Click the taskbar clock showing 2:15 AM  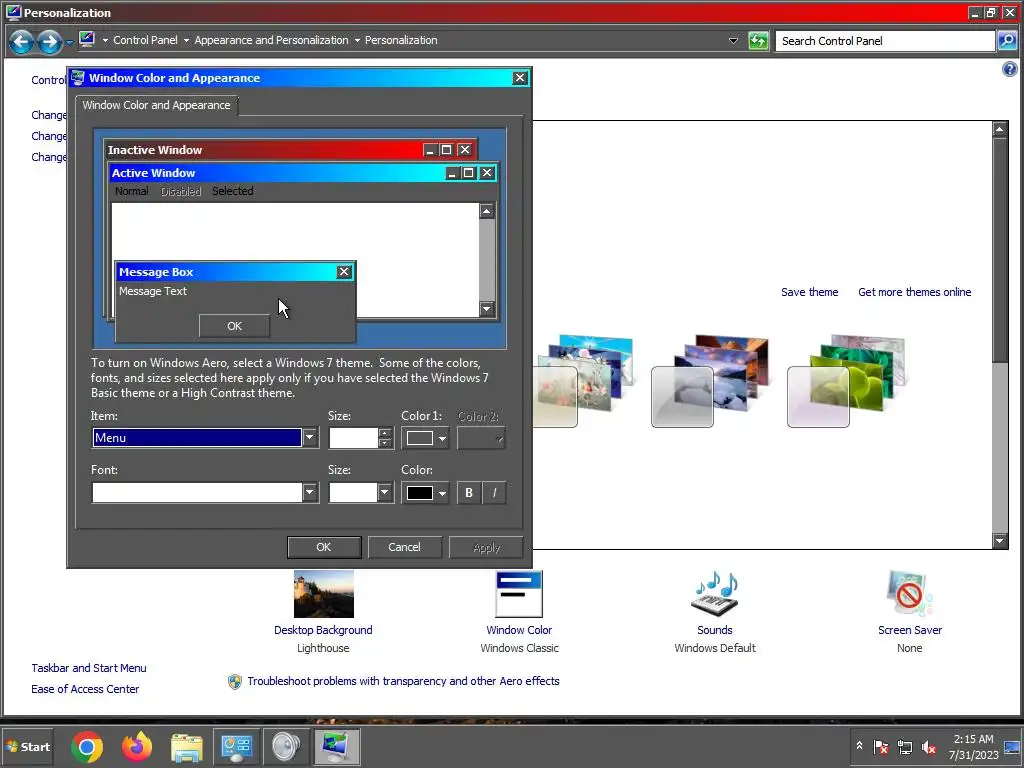973,746
